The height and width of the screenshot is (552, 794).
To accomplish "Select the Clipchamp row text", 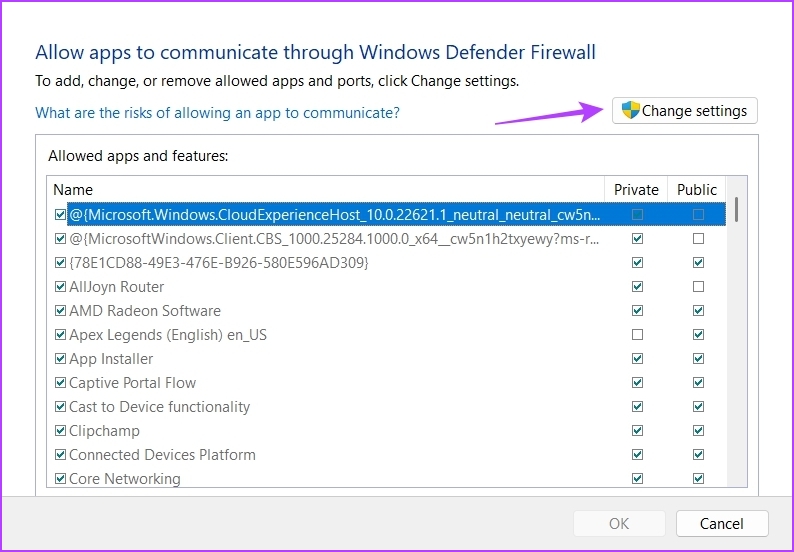I will tap(104, 430).
